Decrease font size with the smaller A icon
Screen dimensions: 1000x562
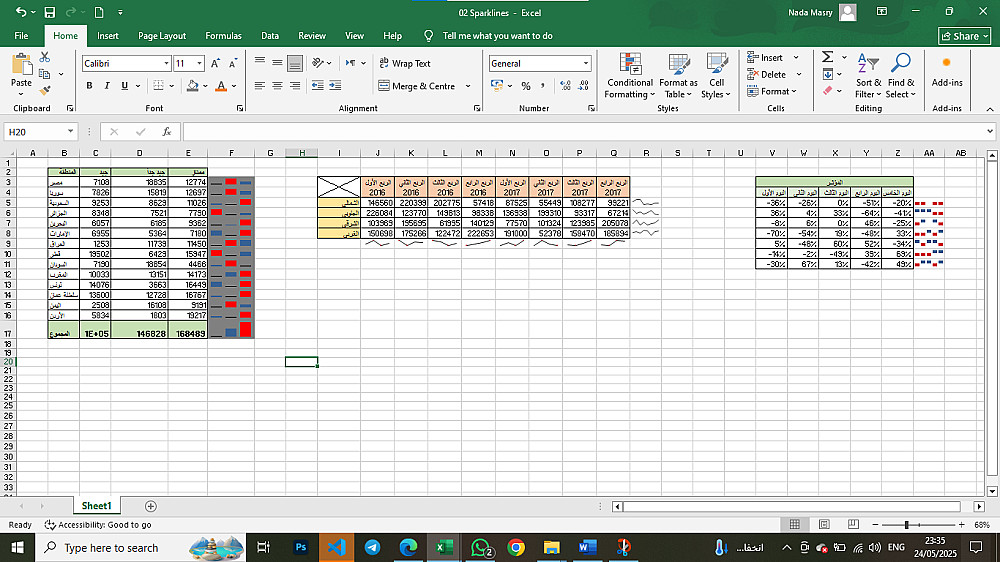tap(233, 63)
